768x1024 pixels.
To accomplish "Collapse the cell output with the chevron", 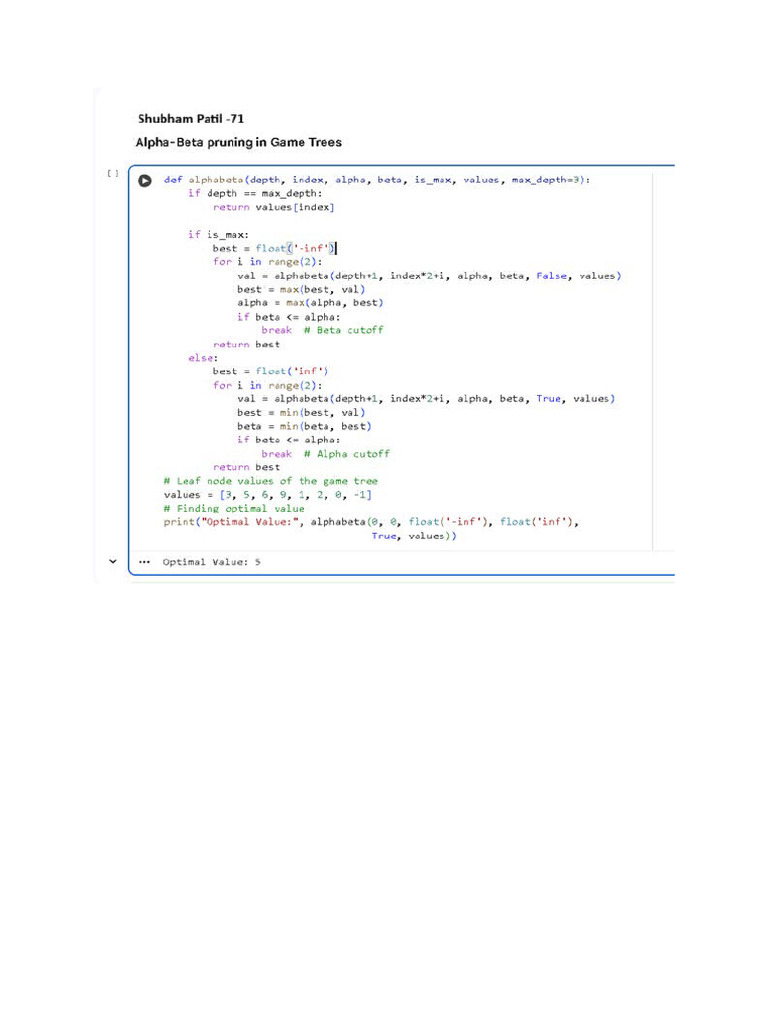I will coord(112,561).
